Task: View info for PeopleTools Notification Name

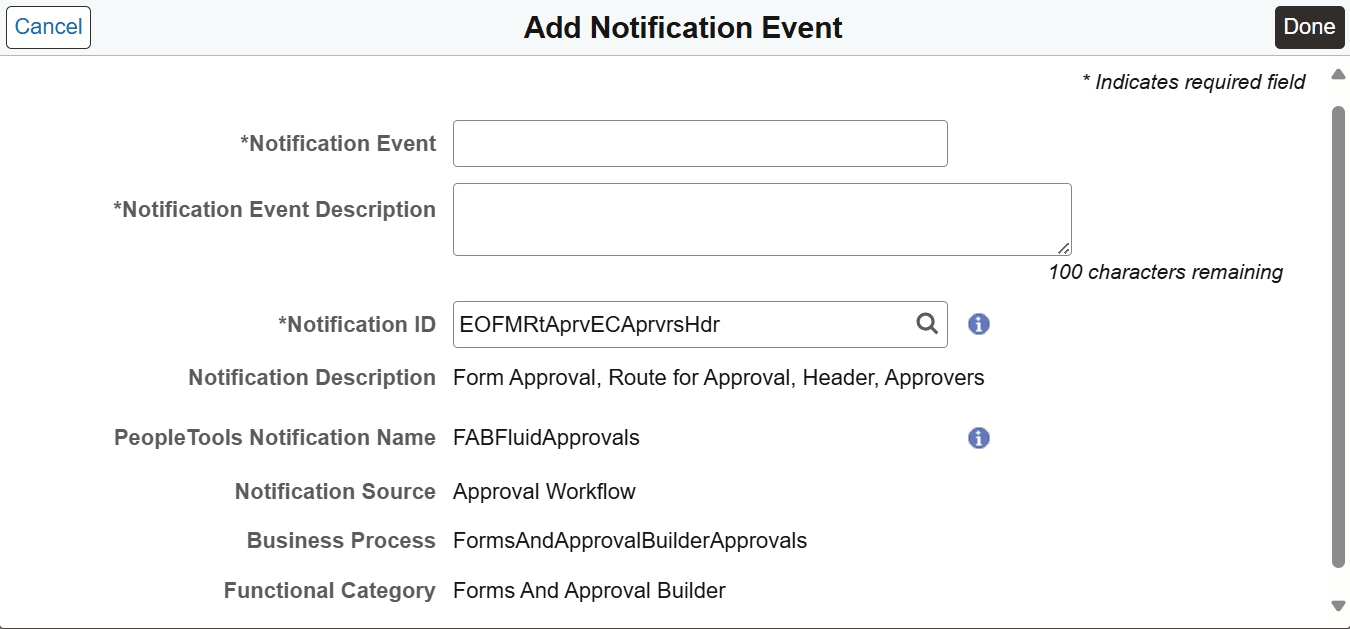Action: click(x=978, y=438)
